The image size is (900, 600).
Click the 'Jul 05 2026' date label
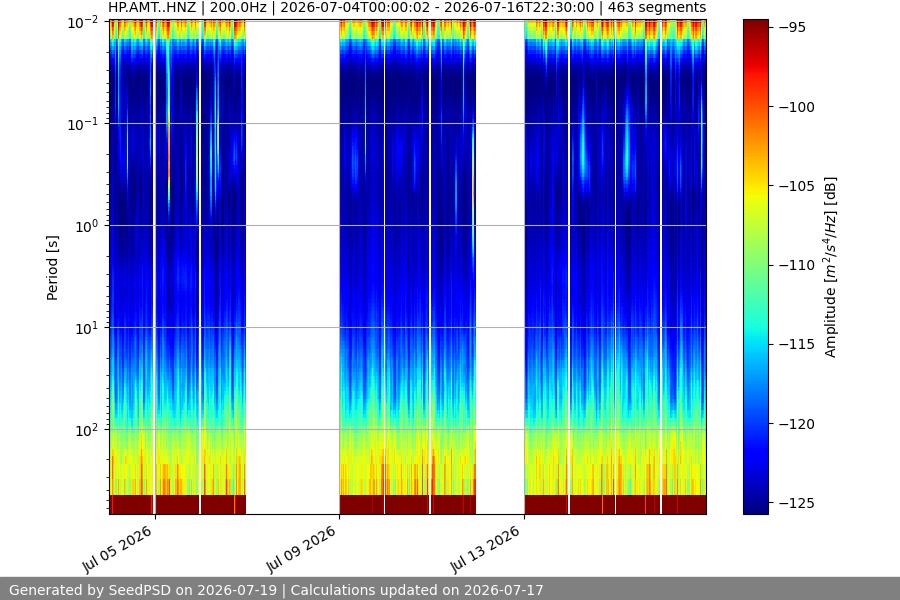coord(118,549)
